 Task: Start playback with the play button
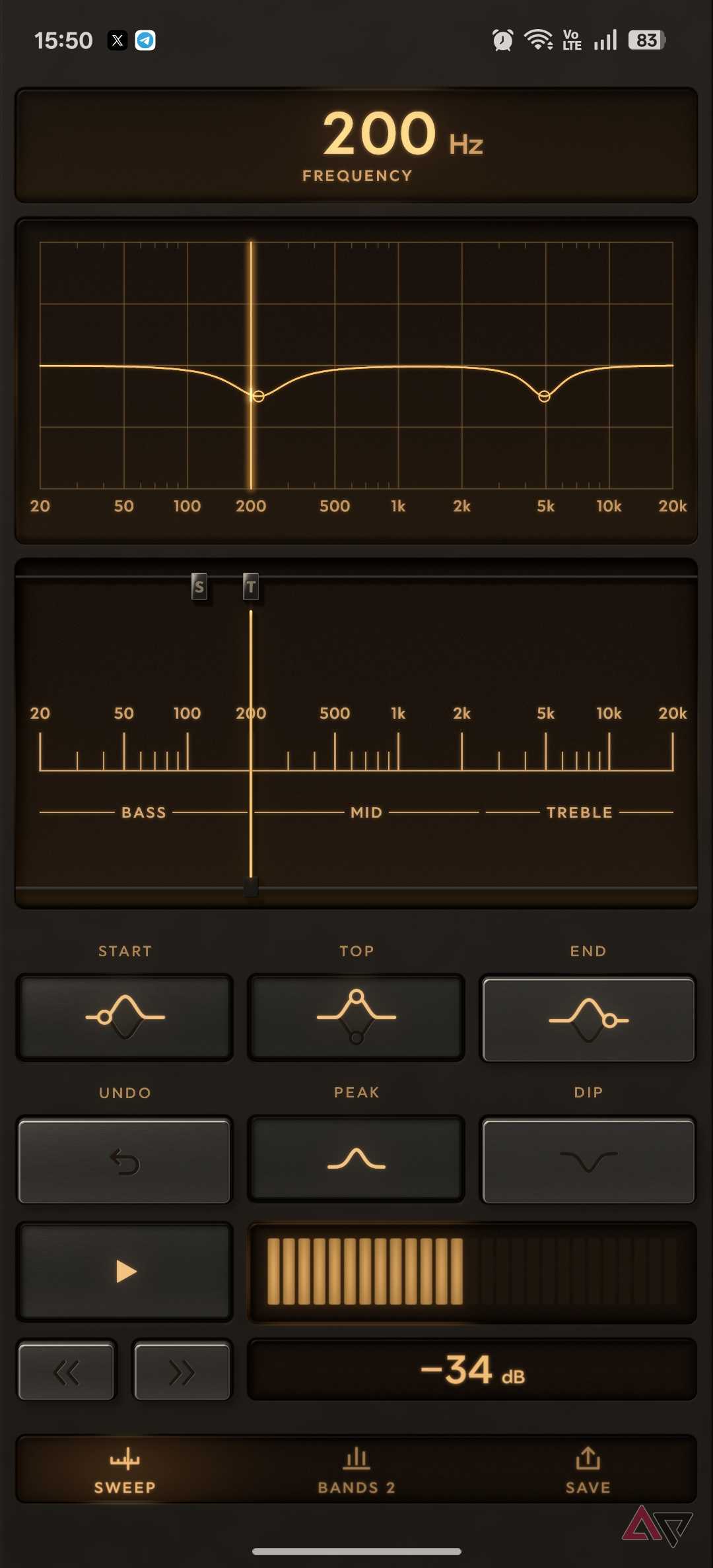125,1271
